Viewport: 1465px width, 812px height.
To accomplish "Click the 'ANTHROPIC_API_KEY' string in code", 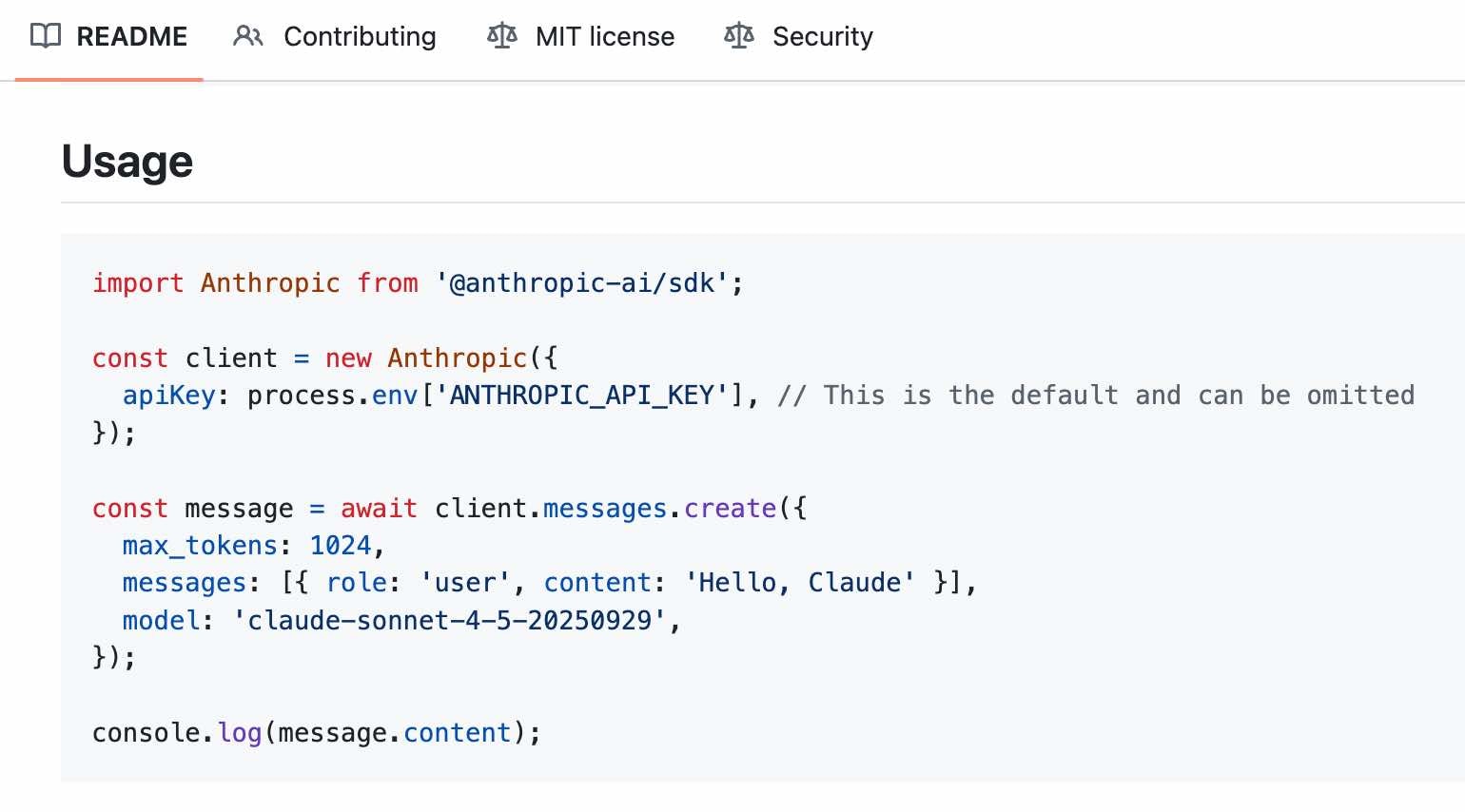I will (x=582, y=396).
